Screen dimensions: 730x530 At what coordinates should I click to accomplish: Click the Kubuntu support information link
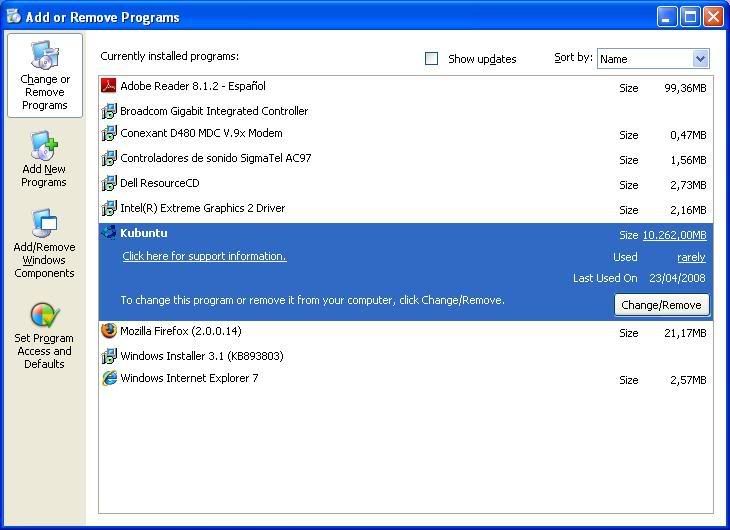click(x=204, y=256)
